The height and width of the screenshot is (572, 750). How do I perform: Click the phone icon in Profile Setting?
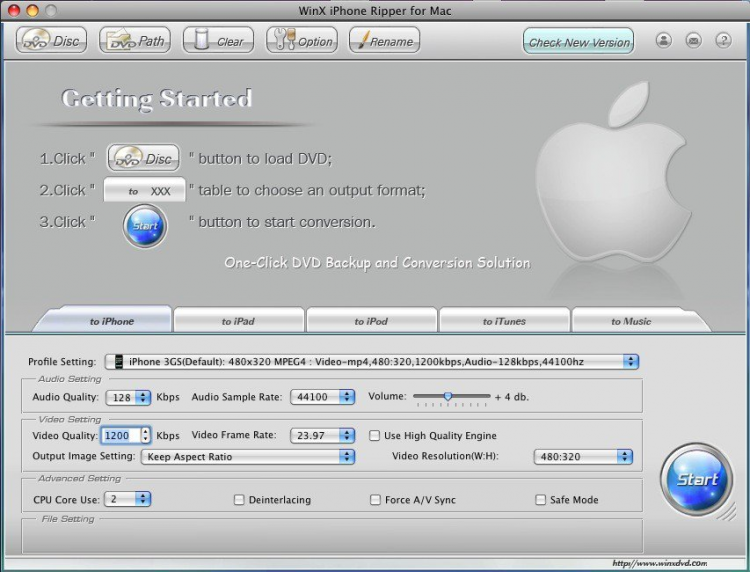click(119, 362)
